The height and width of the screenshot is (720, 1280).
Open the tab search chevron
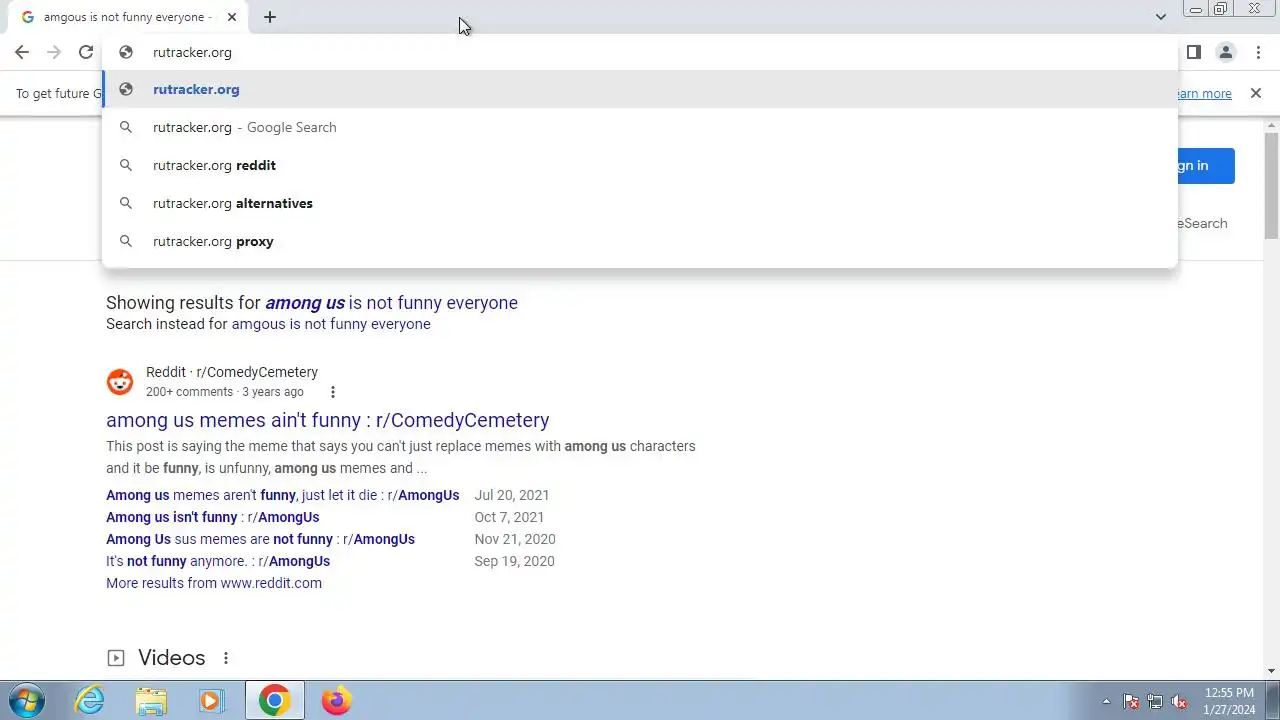(x=1160, y=17)
